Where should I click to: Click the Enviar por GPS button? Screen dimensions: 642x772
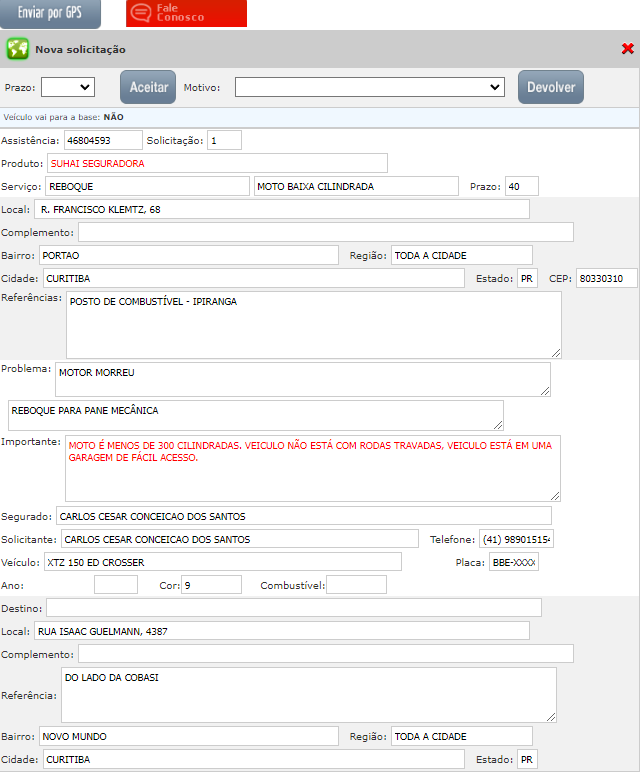point(50,13)
